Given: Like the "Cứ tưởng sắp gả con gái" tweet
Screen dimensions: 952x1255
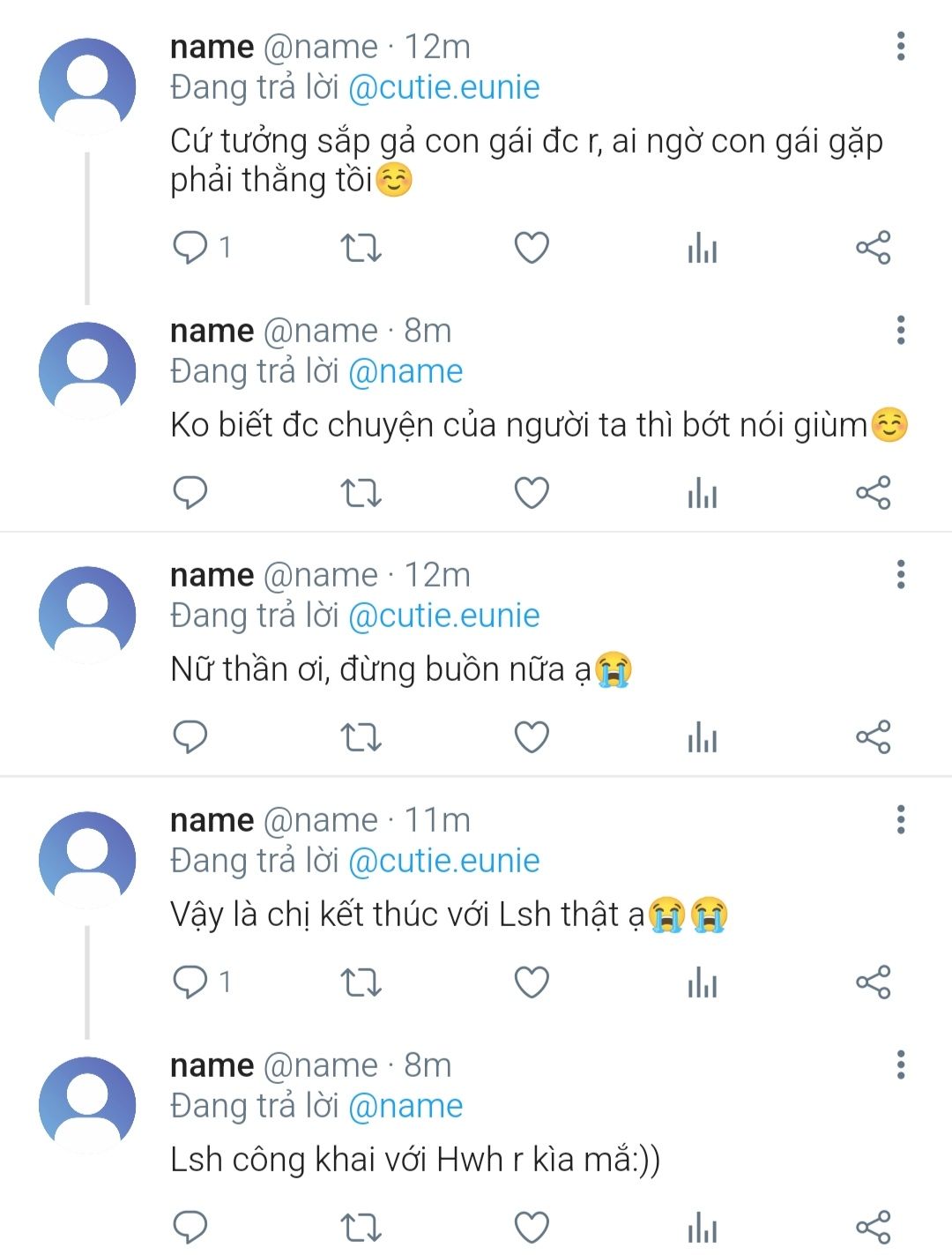Looking at the screenshot, I should pyautogui.click(x=532, y=248).
